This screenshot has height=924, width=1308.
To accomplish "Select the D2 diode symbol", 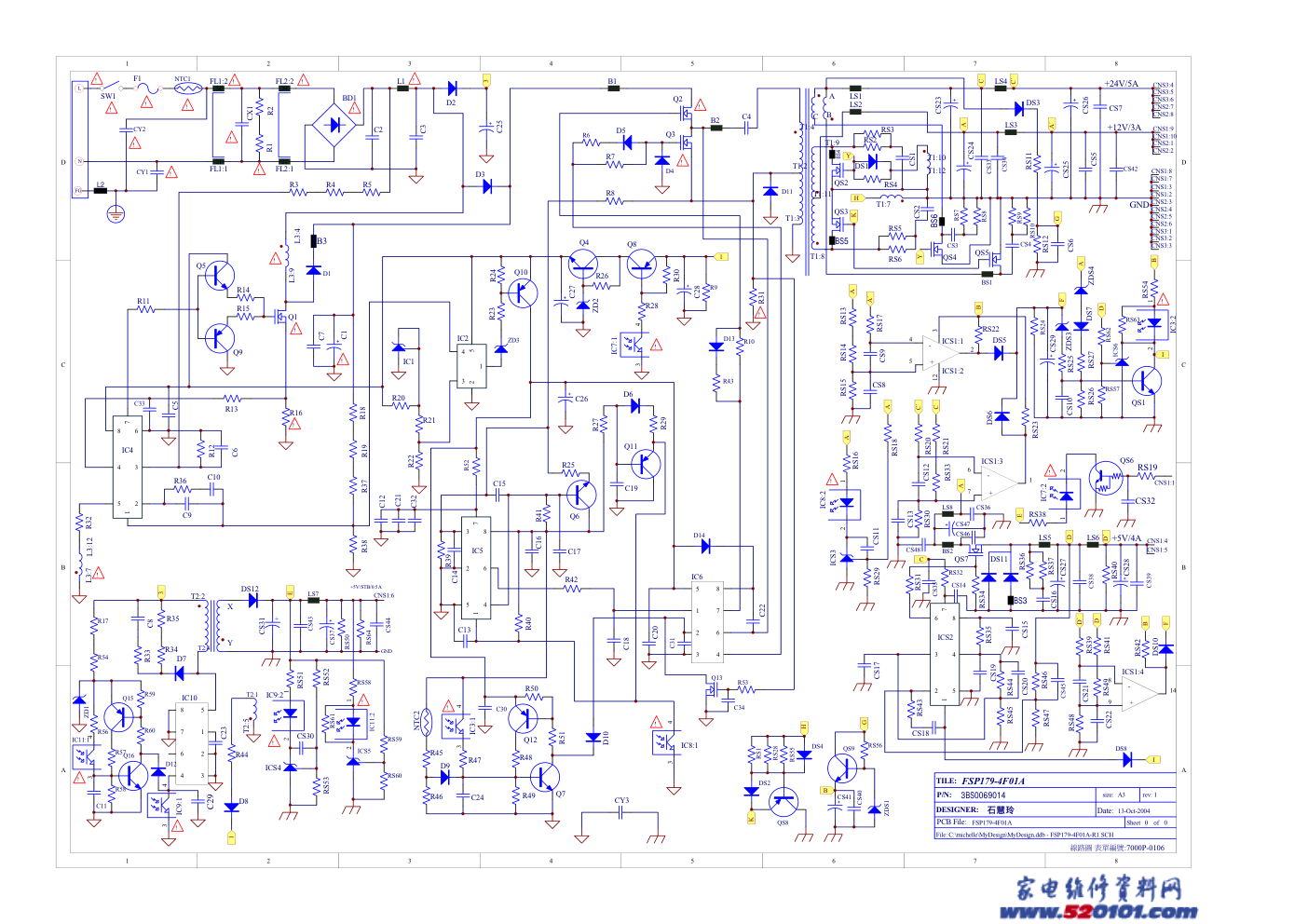I will click(453, 88).
